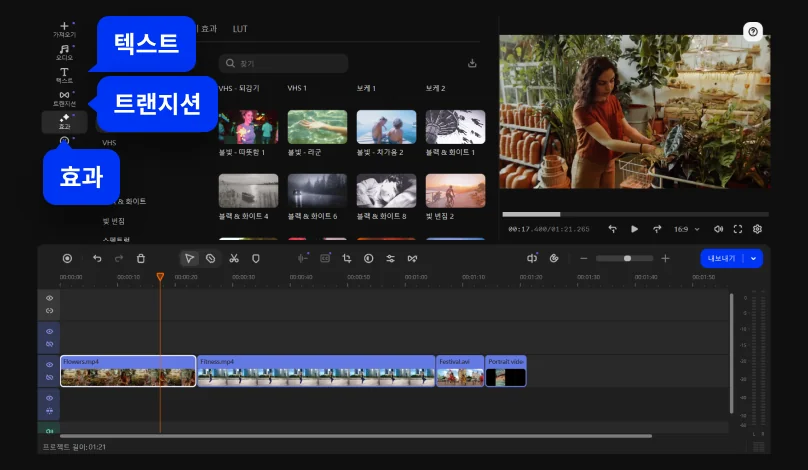Screen dimensions: 808x470
Task: Delete selected clip with trash icon
Action: tap(141, 258)
